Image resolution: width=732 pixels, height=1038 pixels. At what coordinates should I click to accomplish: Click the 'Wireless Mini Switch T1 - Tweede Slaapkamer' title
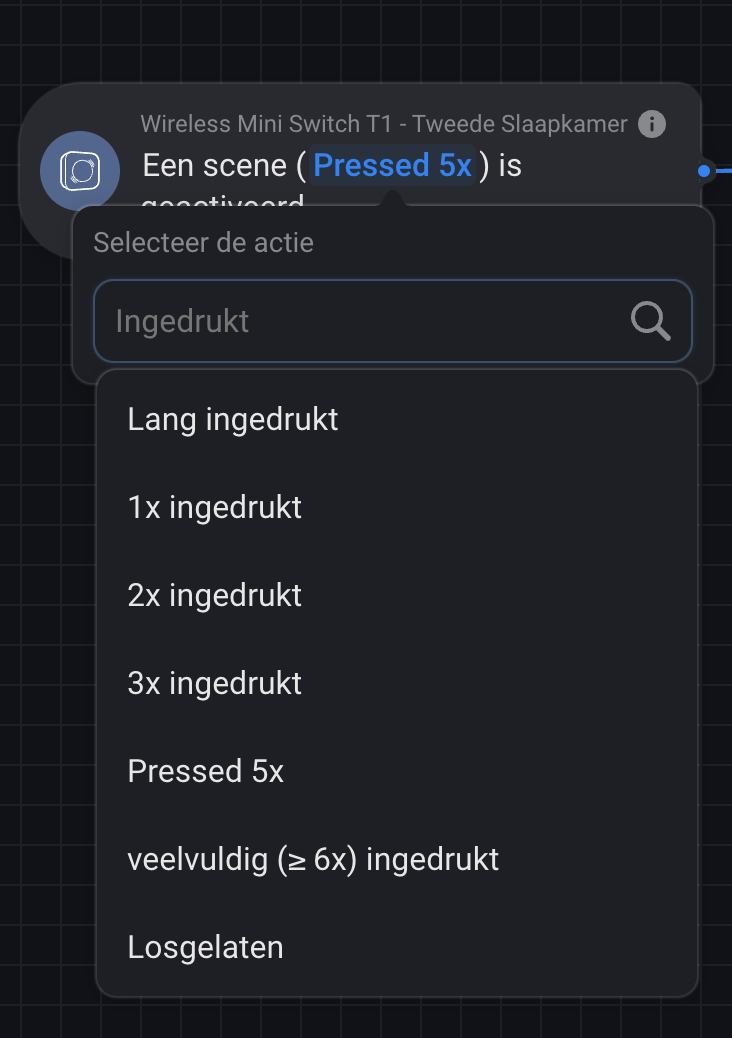click(x=384, y=124)
